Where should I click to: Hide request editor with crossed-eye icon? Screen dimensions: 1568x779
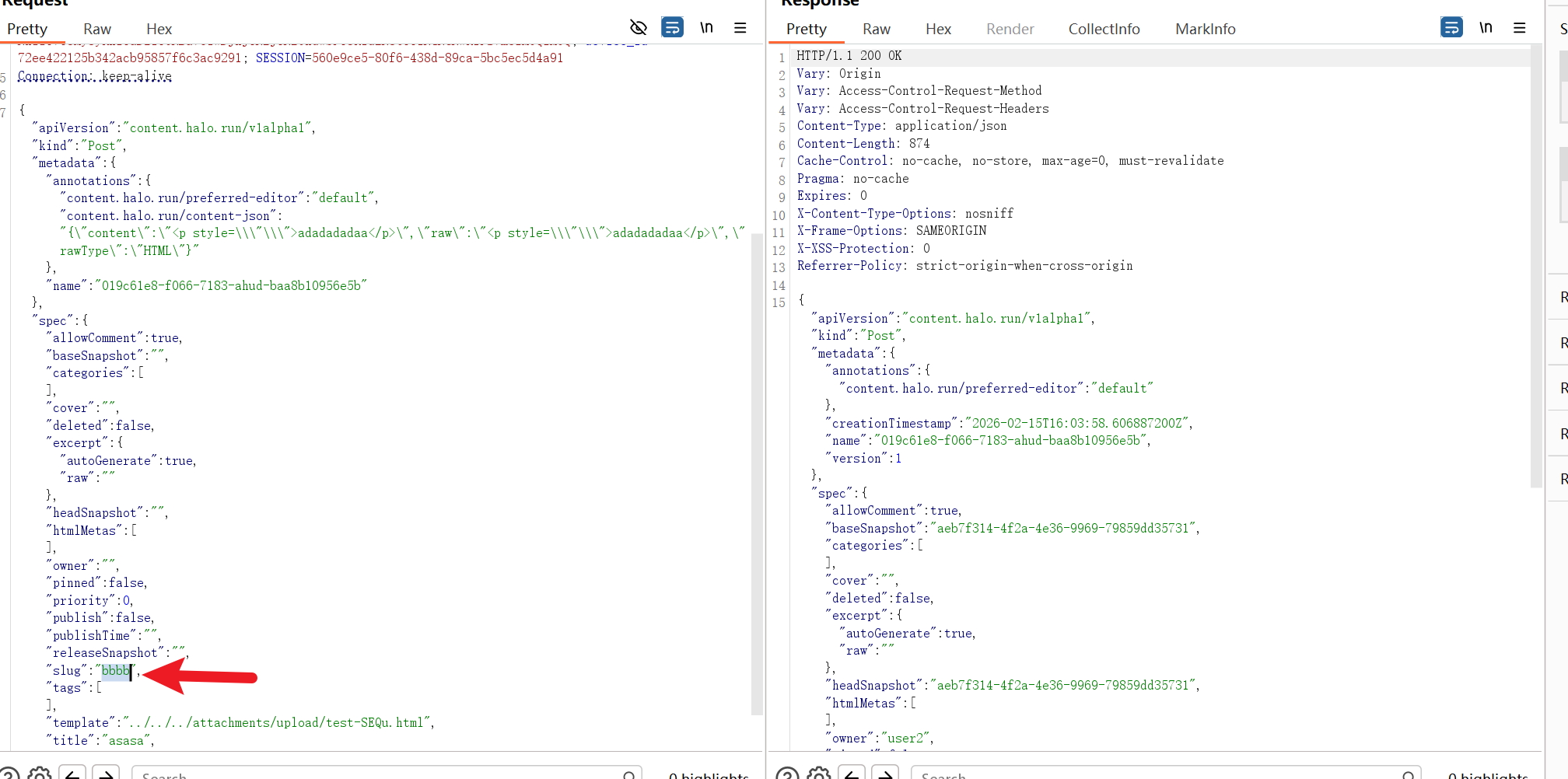point(639,27)
